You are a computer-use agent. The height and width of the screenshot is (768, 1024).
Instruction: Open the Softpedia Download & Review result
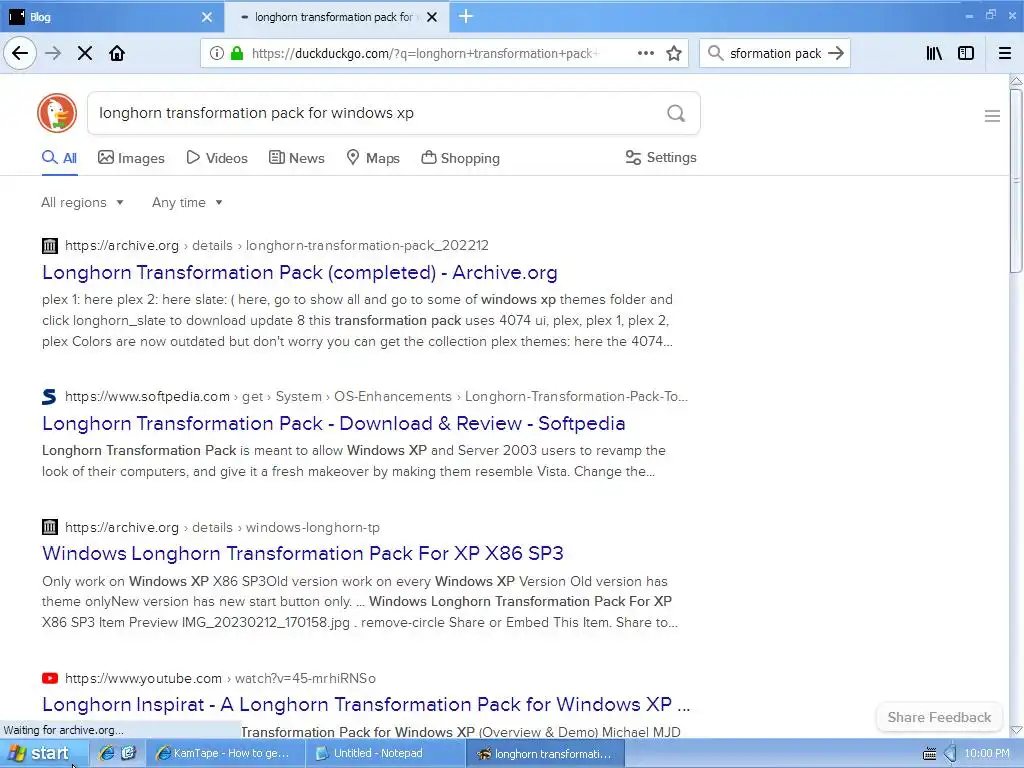334,423
